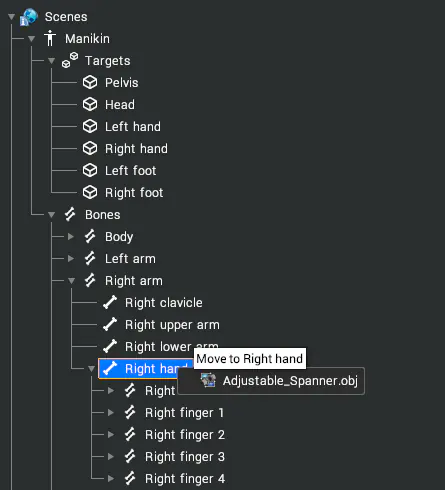Collapse the Scenes root node
Image resolution: width=445 pixels, height=490 pixels.
click(x=11, y=17)
